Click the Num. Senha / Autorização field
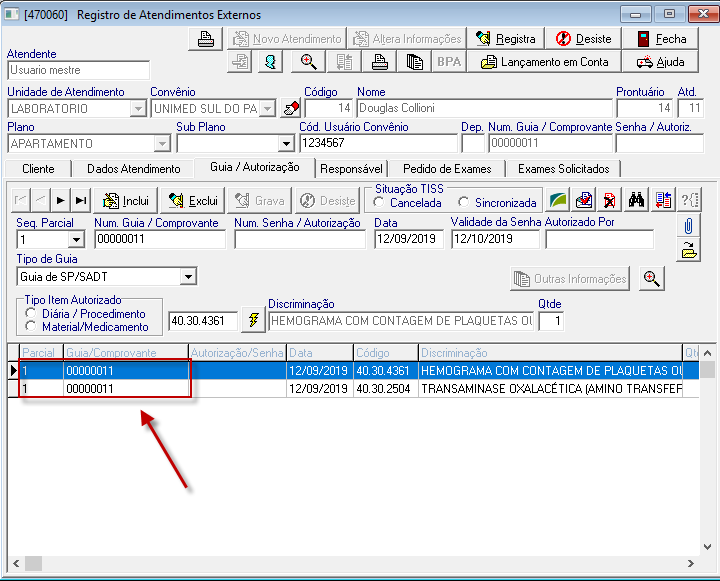This screenshot has height=581, width=720. 300,239
